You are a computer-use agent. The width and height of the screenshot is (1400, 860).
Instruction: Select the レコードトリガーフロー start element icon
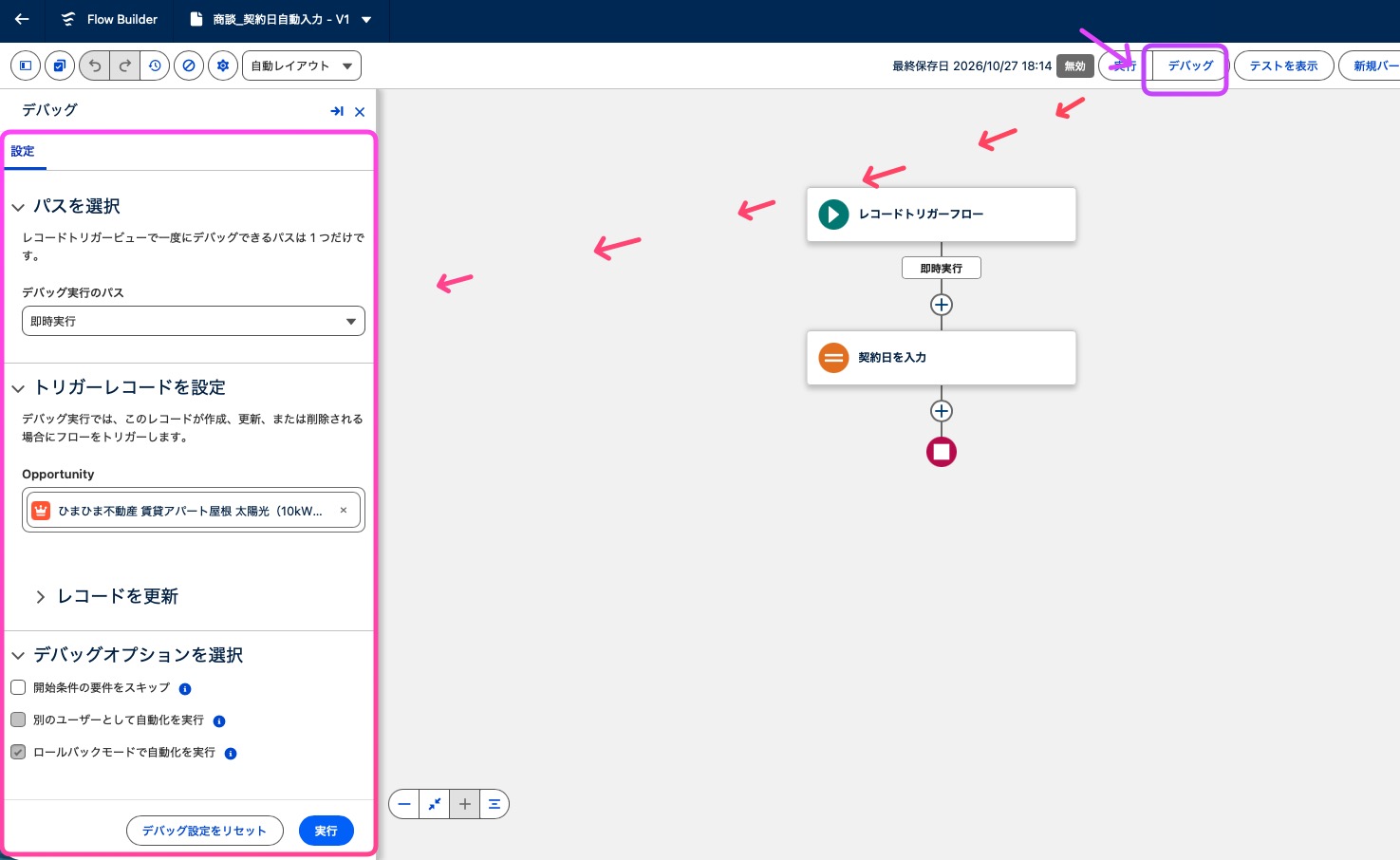(x=833, y=215)
